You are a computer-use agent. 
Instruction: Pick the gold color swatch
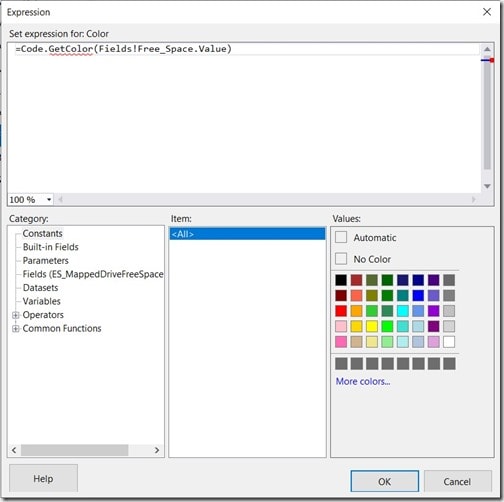[x=356, y=326]
